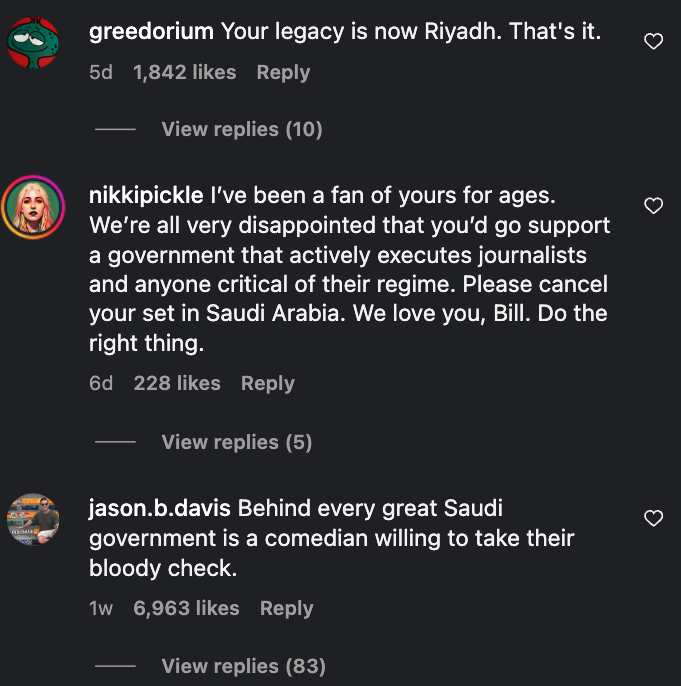Open jason.b.davis's profile avatar
Image resolution: width=681 pixels, height=686 pixels.
33,519
